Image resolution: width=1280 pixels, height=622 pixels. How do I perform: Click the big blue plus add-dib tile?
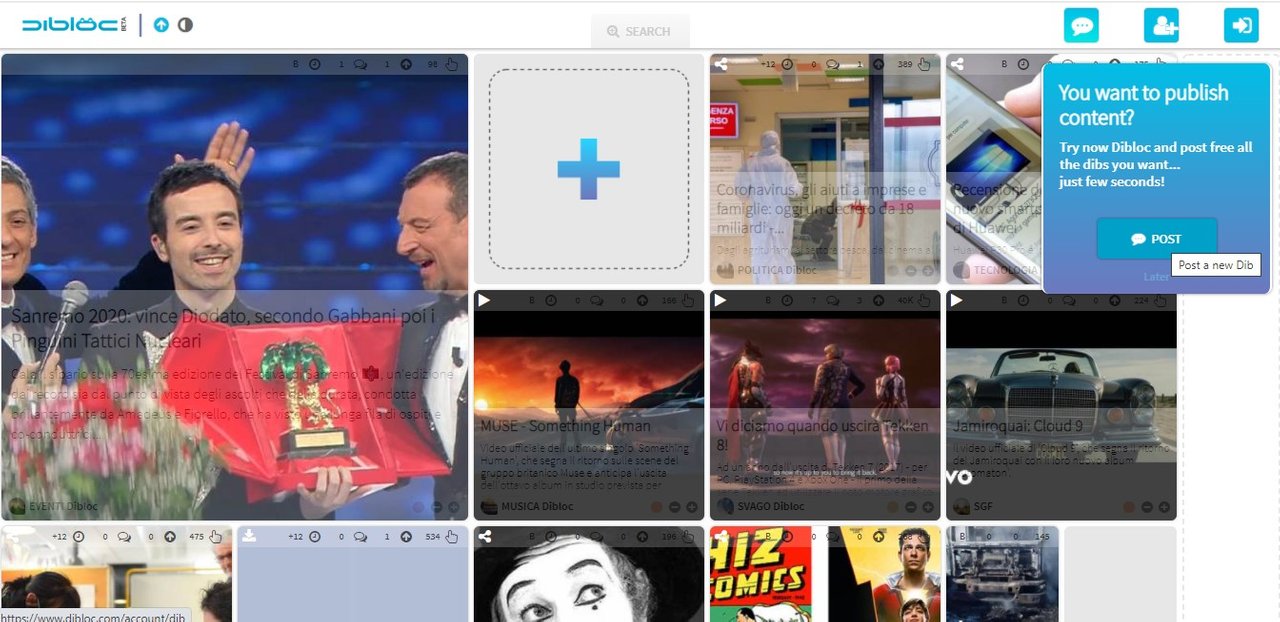[589, 169]
